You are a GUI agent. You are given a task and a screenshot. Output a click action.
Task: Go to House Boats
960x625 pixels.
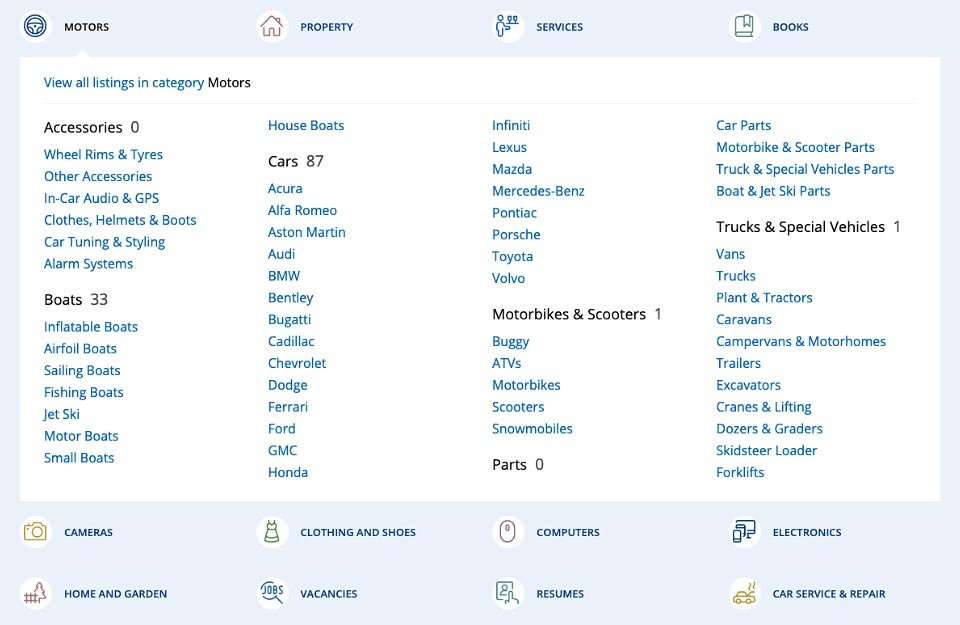tap(306, 125)
